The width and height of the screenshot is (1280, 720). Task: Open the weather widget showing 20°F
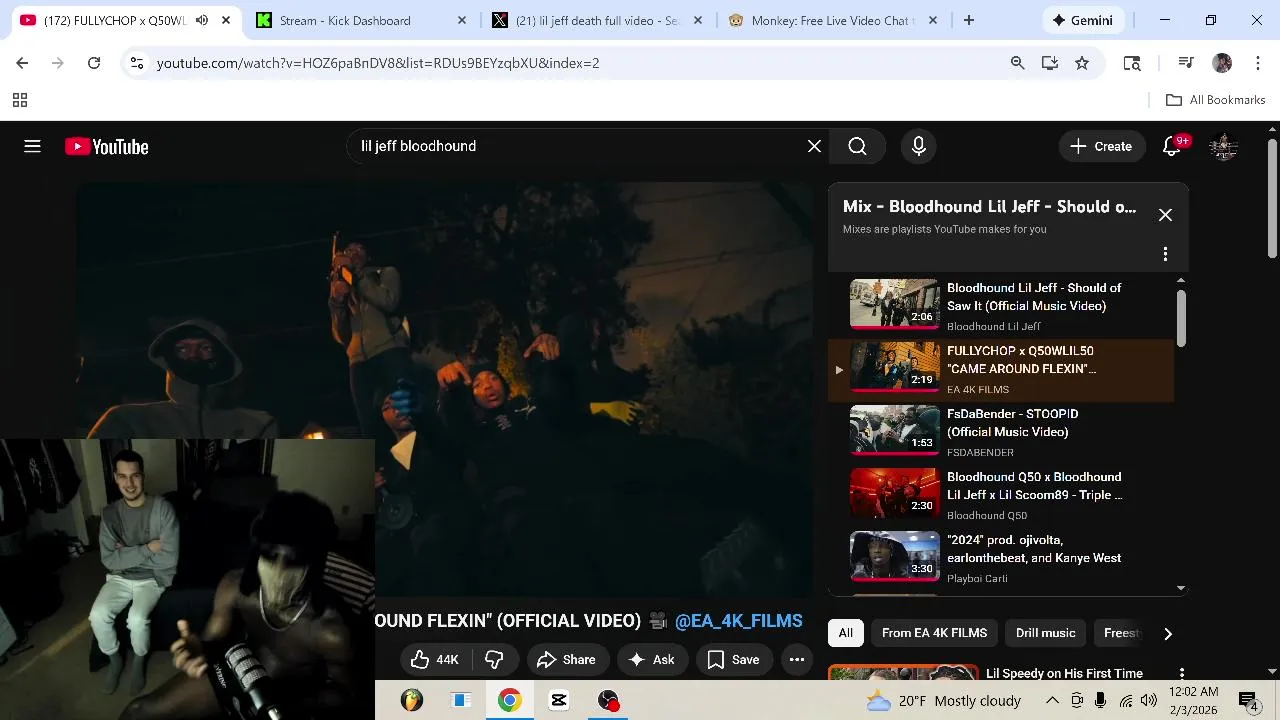point(944,700)
